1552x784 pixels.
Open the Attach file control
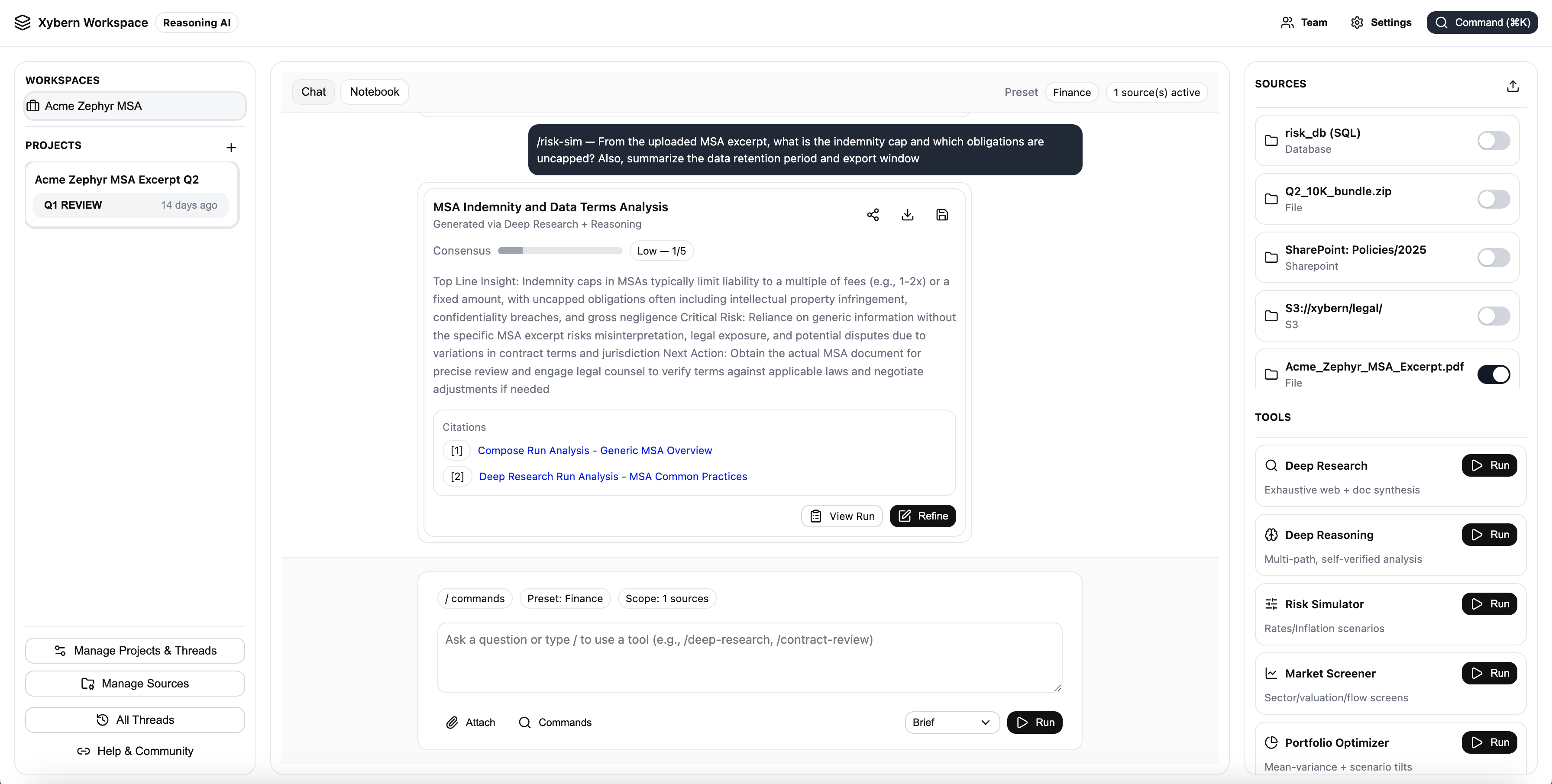coord(471,722)
